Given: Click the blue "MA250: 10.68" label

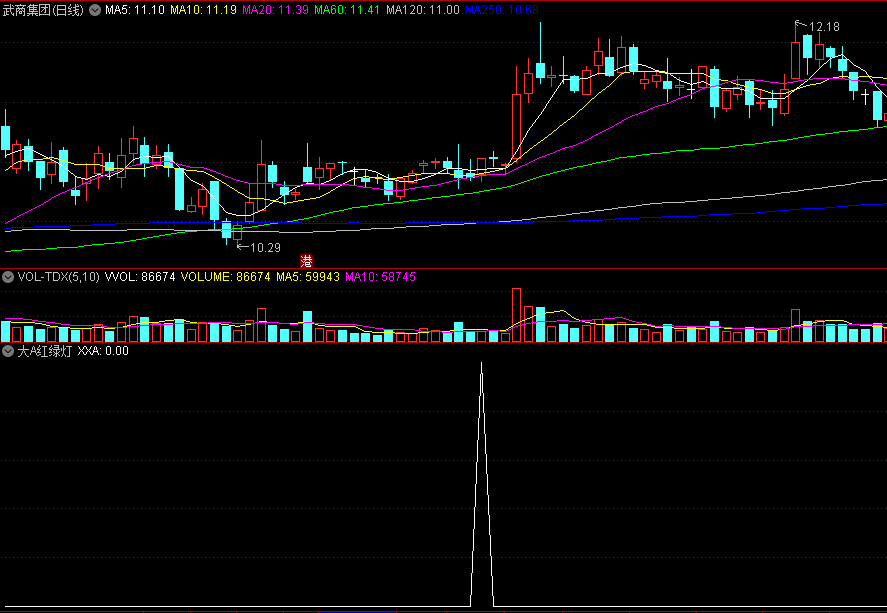Looking at the screenshot, I should (x=502, y=10).
